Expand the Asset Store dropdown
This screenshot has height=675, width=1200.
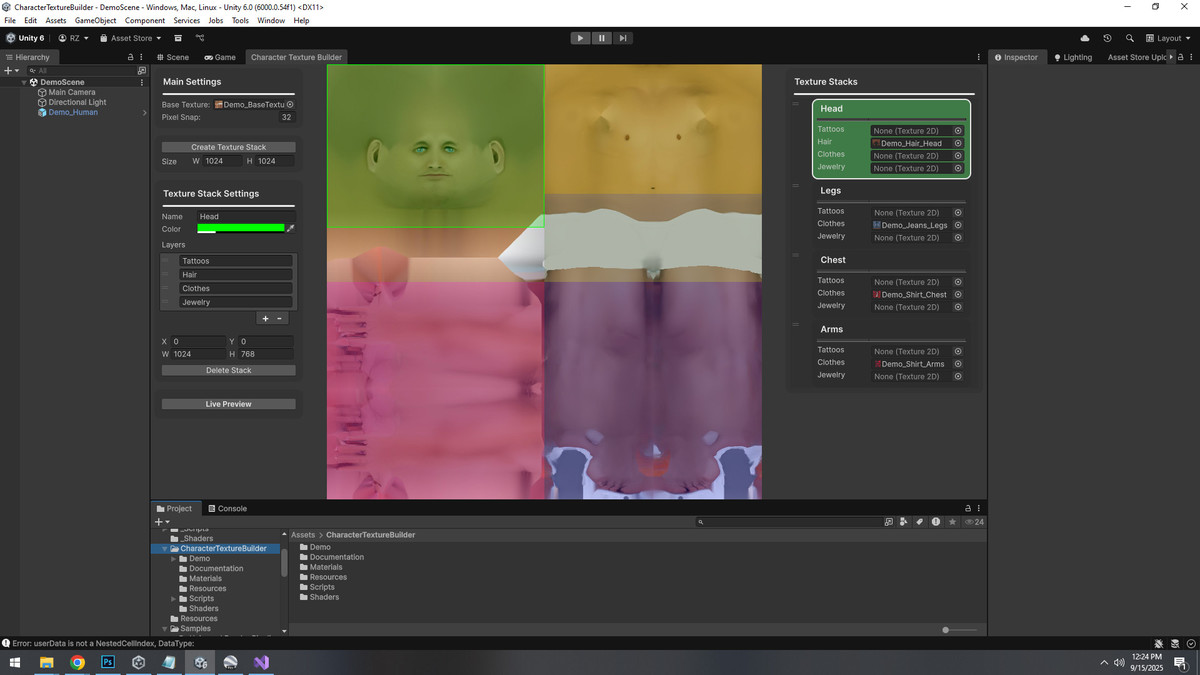131,38
